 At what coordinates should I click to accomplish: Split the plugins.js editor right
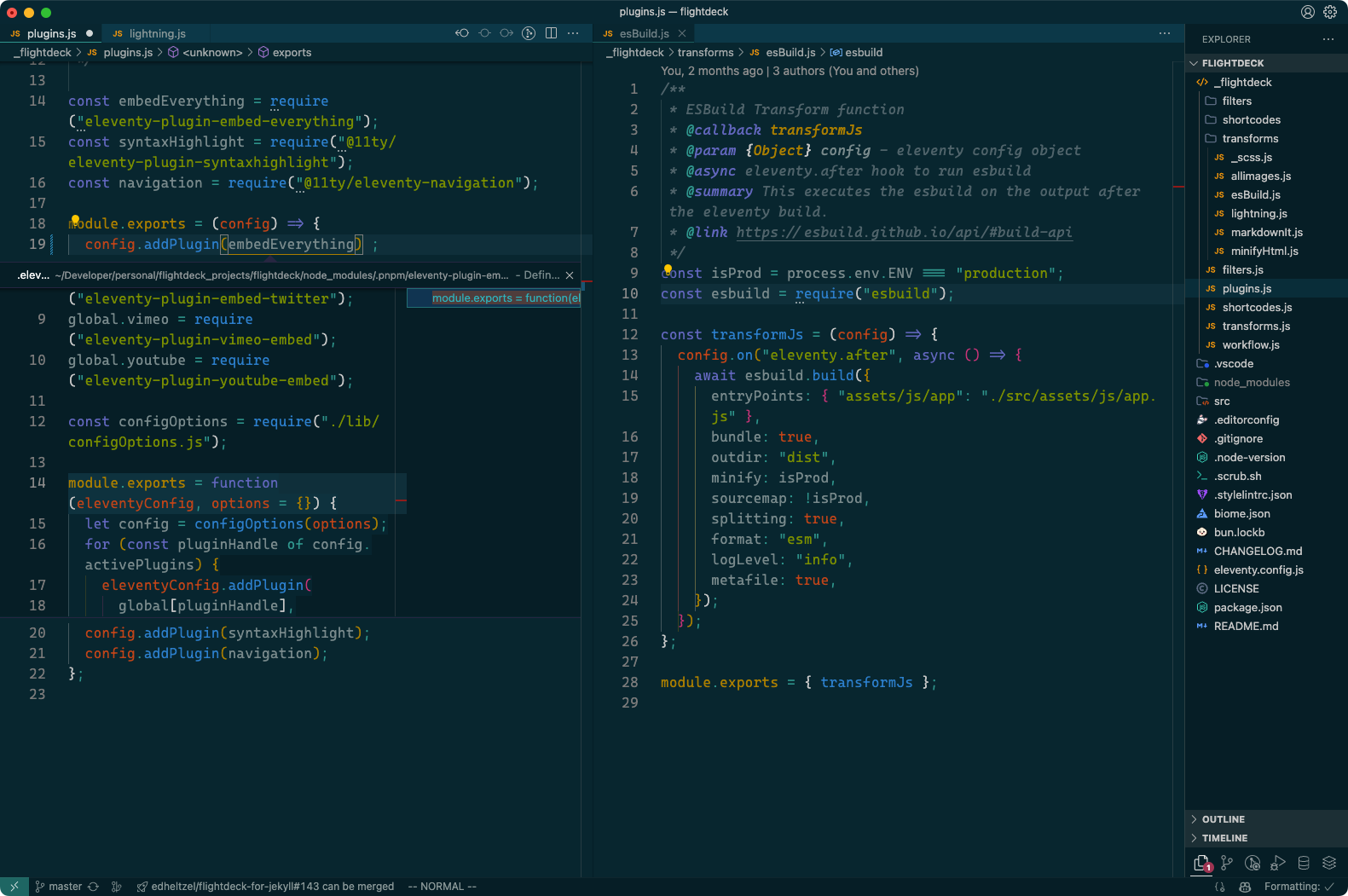(x=551, y=33)
